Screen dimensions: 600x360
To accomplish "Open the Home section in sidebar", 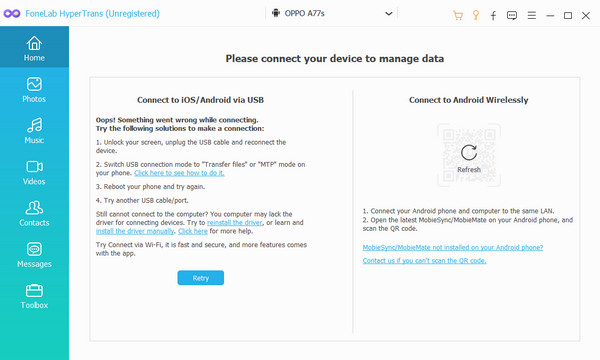I will pyautogui.click(x=34, y=47).
